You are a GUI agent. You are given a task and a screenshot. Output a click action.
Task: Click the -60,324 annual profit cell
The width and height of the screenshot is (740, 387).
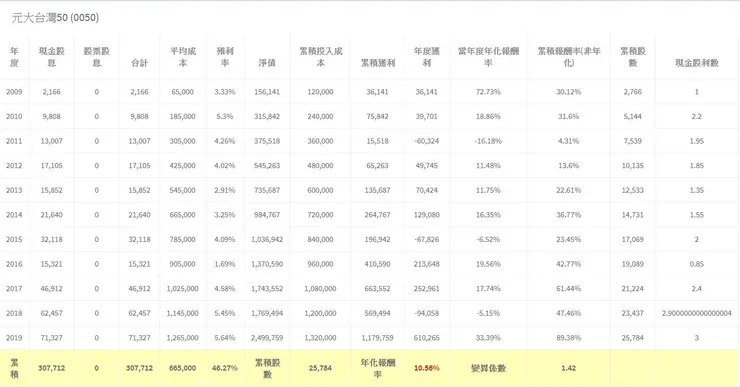(427, 141)
